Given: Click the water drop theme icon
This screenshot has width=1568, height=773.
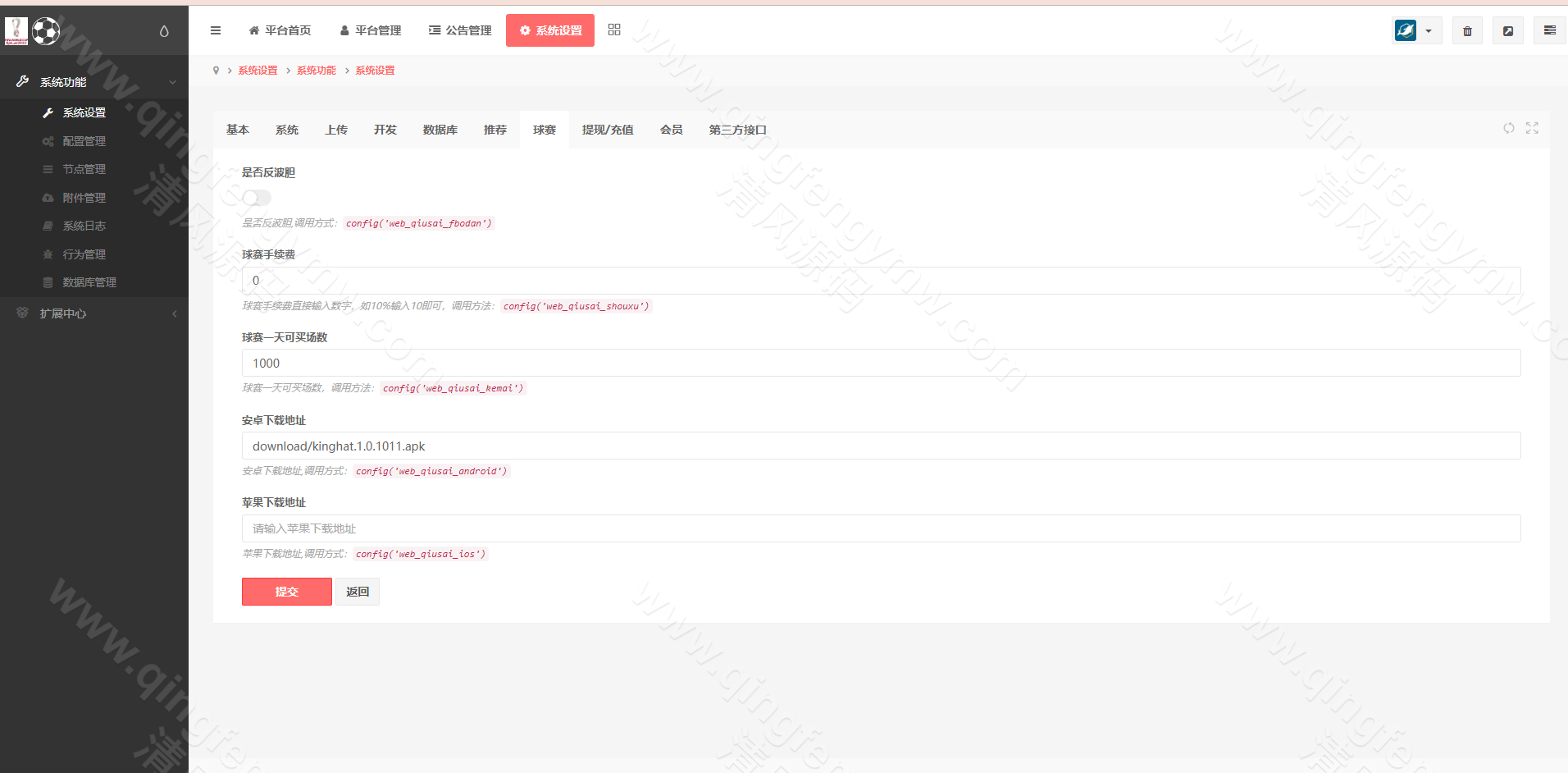Looking at the screenshot, I should [164, 31].
